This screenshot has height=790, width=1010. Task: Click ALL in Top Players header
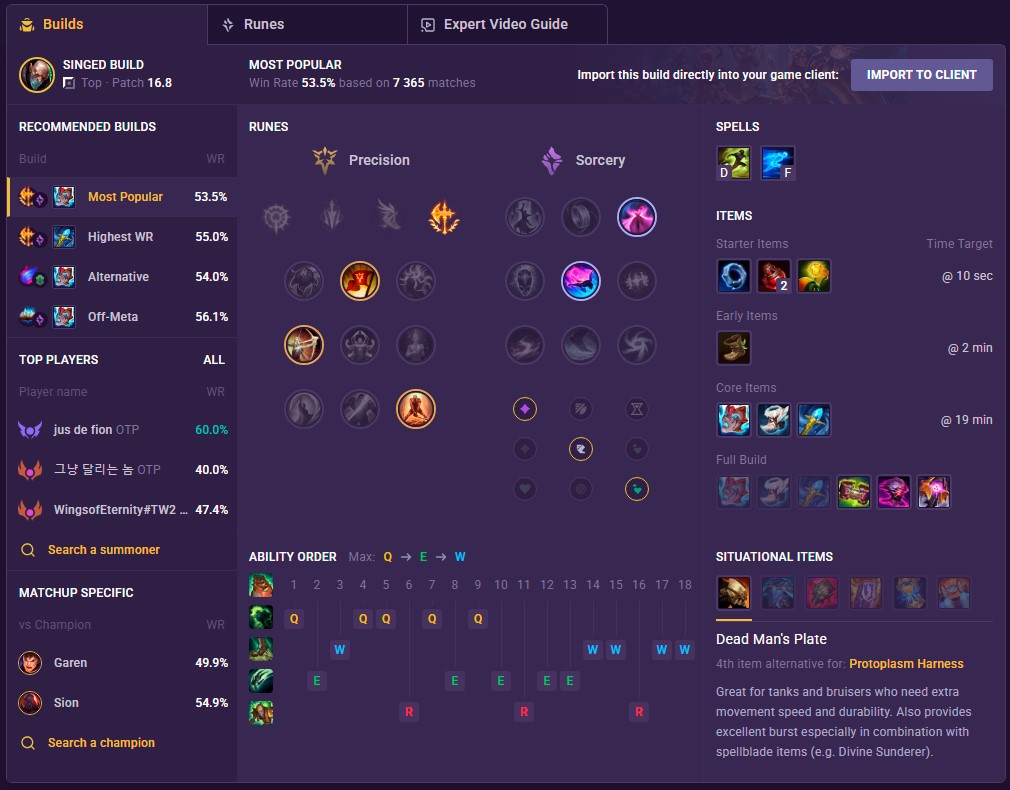tap(214, 360)
